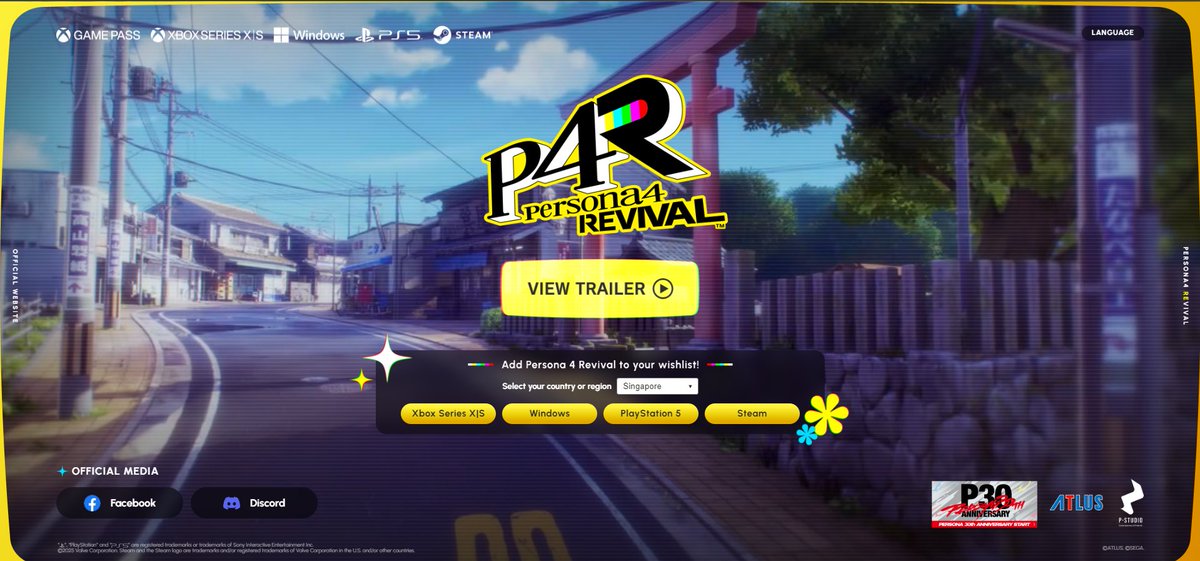Click the PS5 logo in header
Screen dimensions: 1200x561
(x=388, y=35)
